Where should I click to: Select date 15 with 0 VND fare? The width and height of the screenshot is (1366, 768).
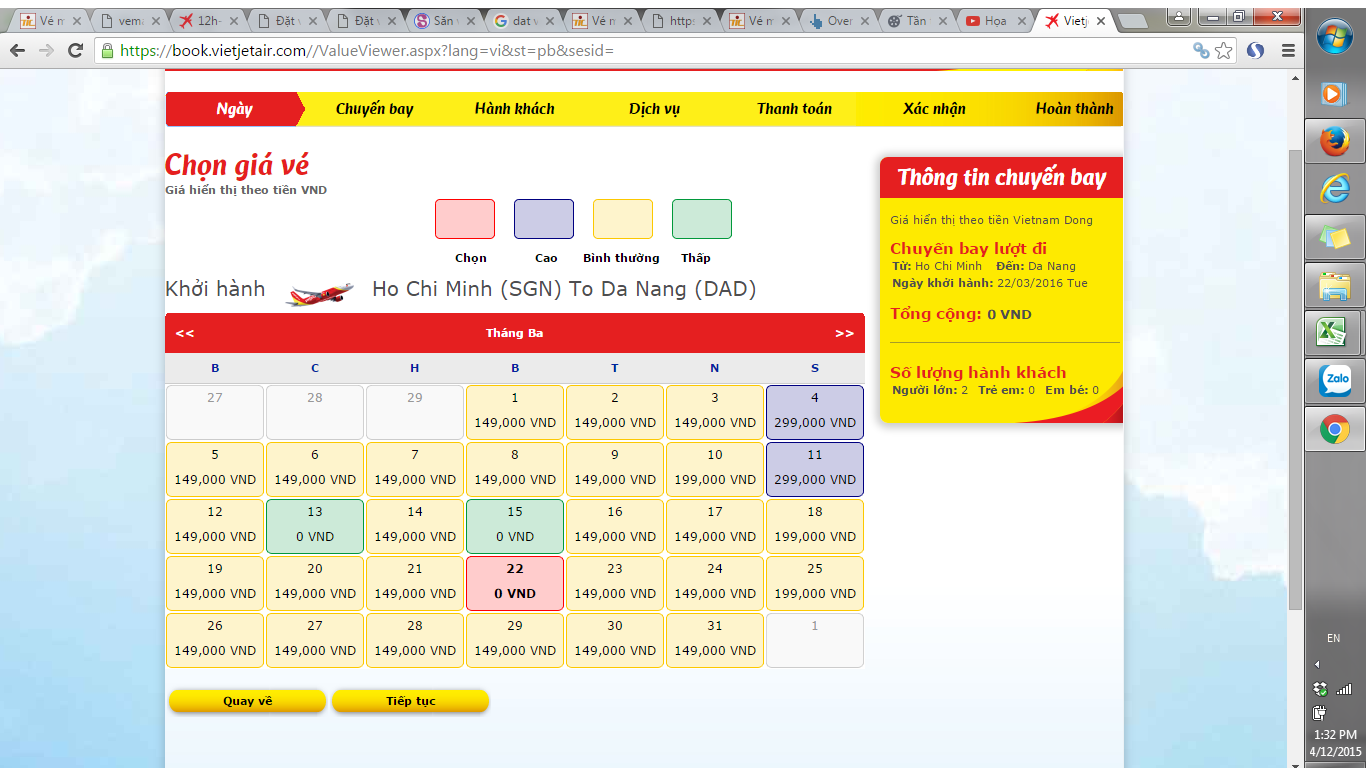pyautogui.click(x=515, y=526)
